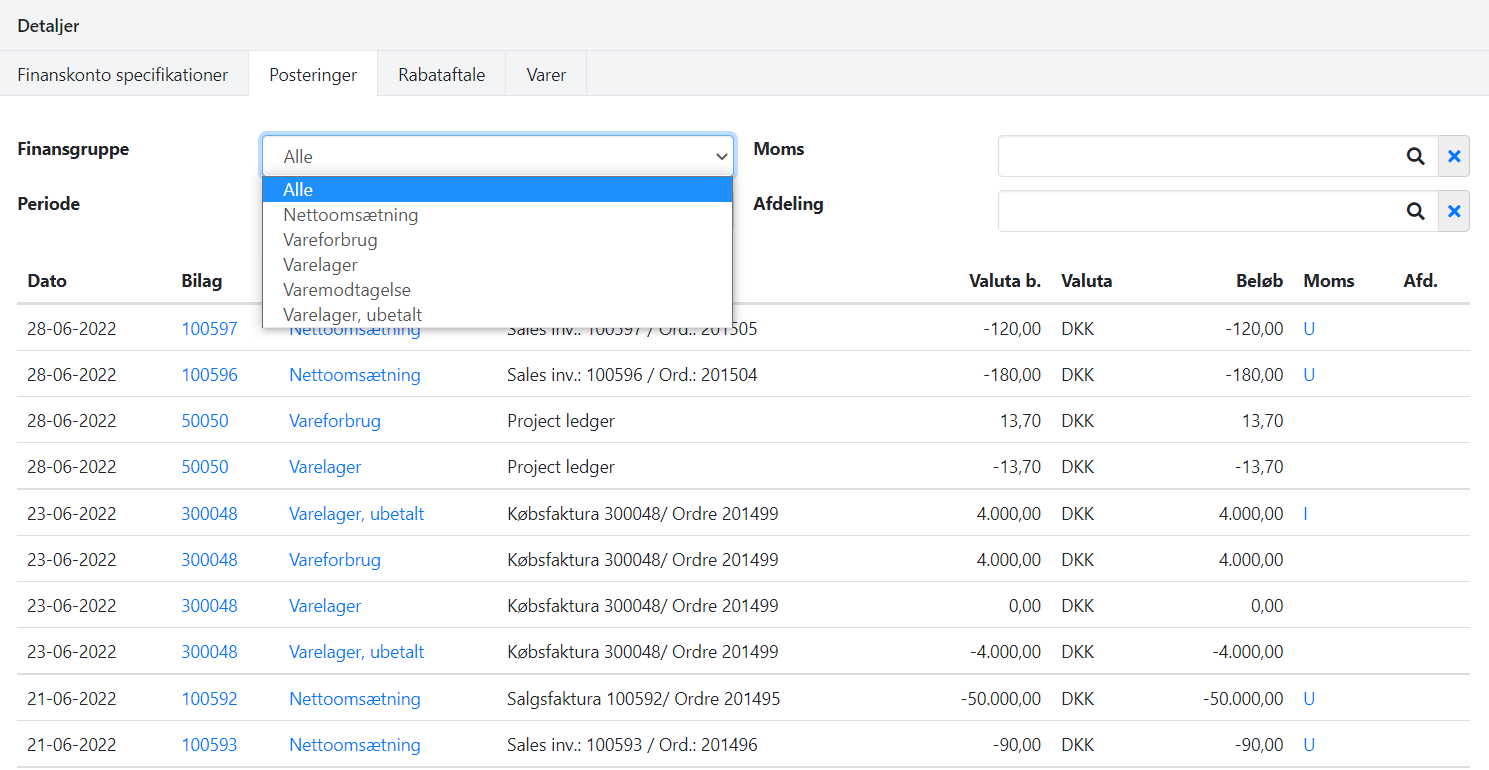
Task: Click the 13,70 Beløb value
Action: [1263, 421]
